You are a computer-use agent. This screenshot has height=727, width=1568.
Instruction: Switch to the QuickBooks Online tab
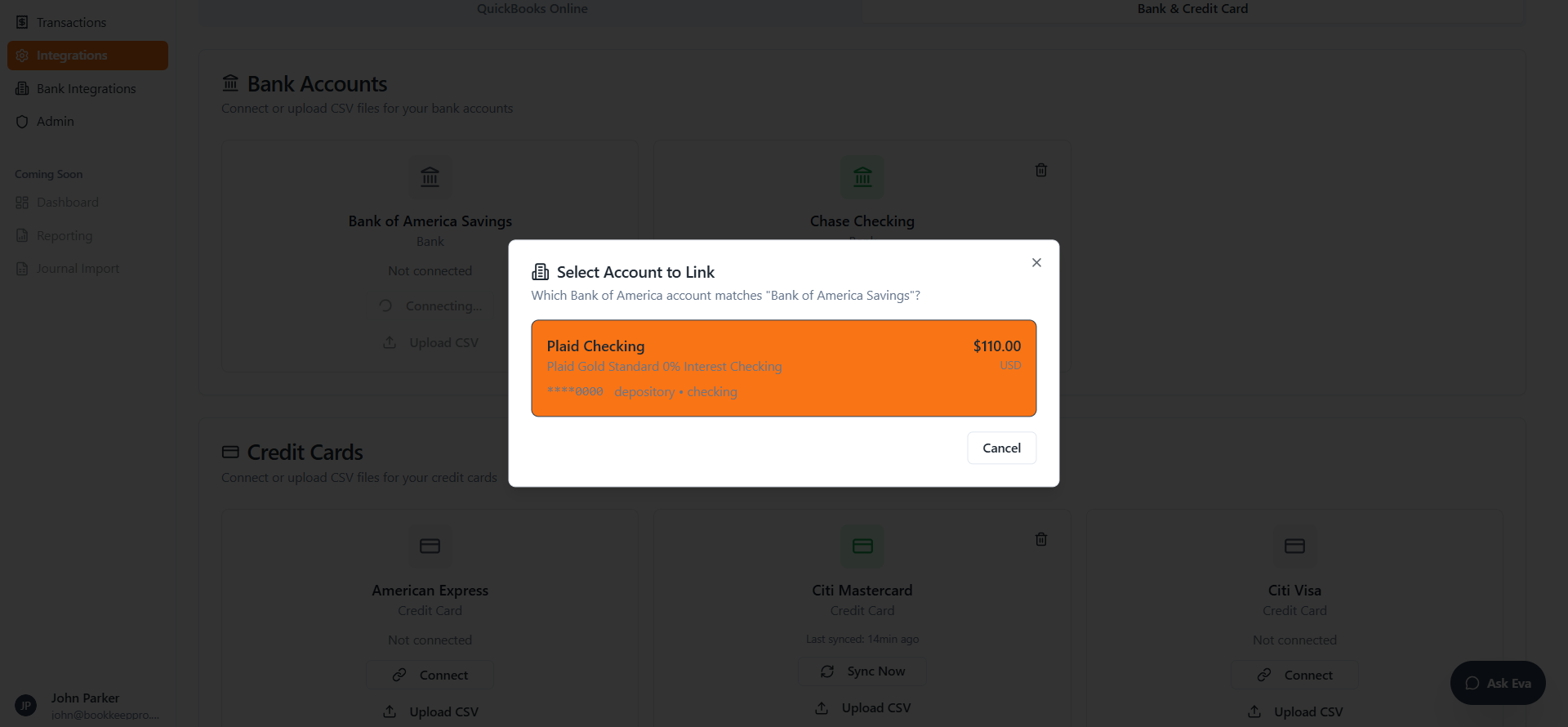(x=532, y=9)
